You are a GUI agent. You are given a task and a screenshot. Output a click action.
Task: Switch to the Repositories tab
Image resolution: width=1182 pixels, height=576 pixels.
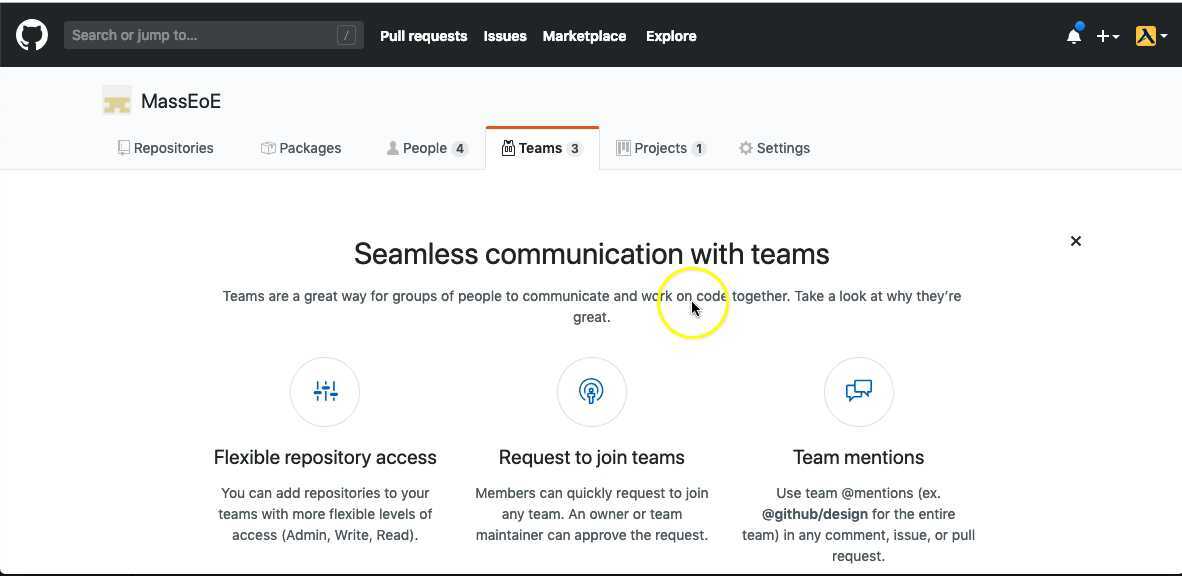[165, 149]
